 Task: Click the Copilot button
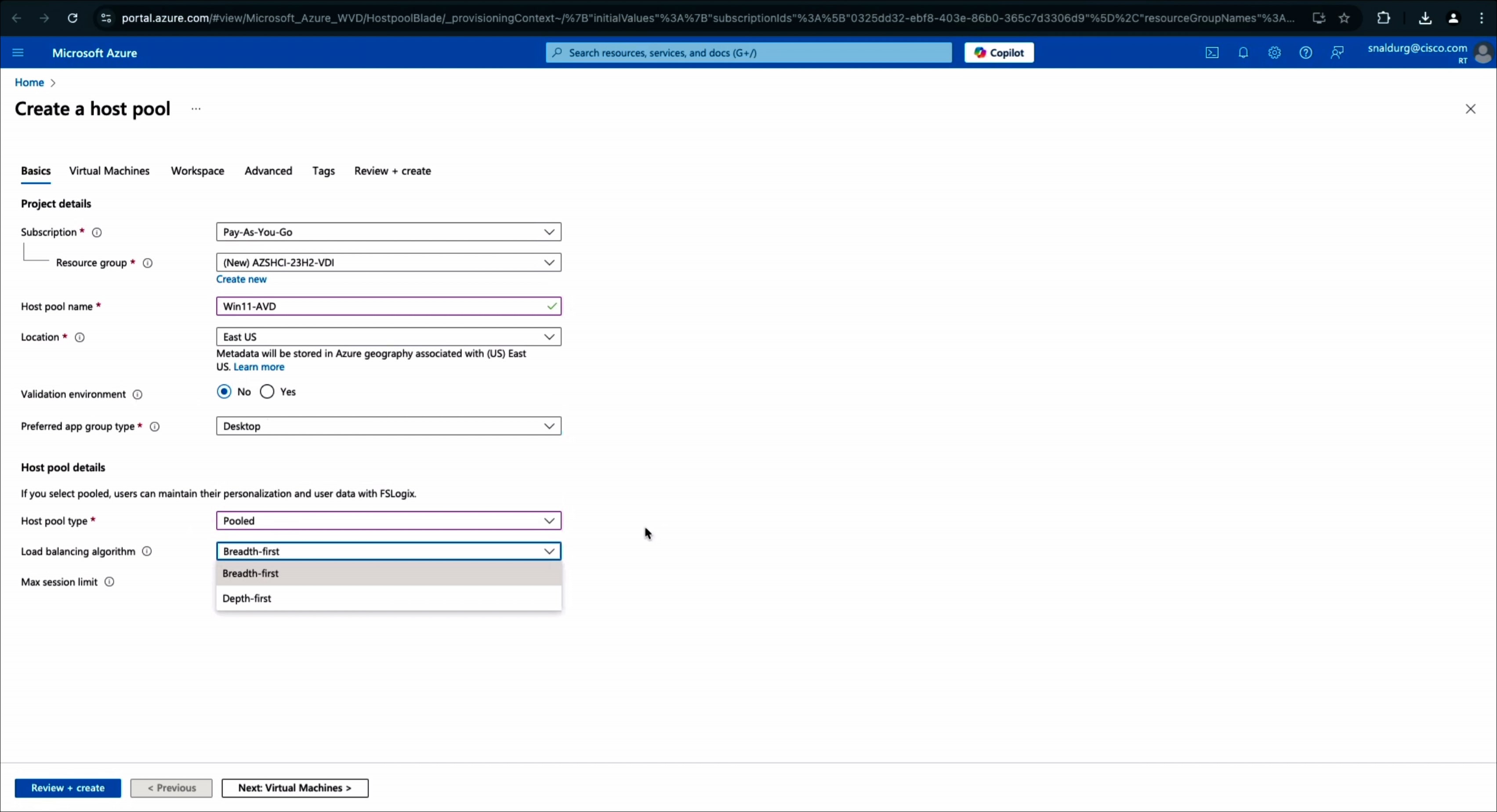pos(999,53)
